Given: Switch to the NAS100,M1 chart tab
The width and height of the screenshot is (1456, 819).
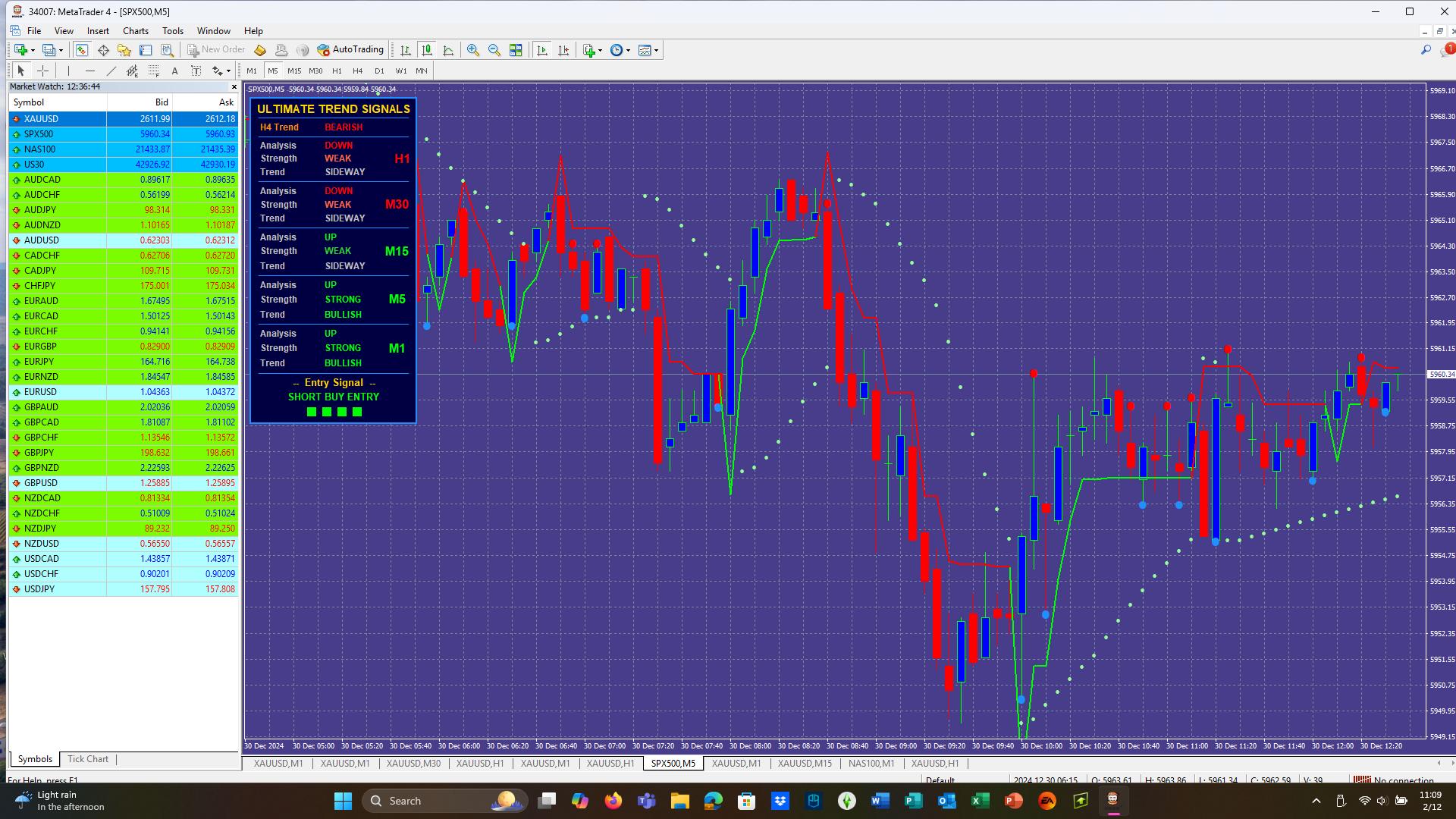Looking at the screenshot, I should tap(871, 764).
